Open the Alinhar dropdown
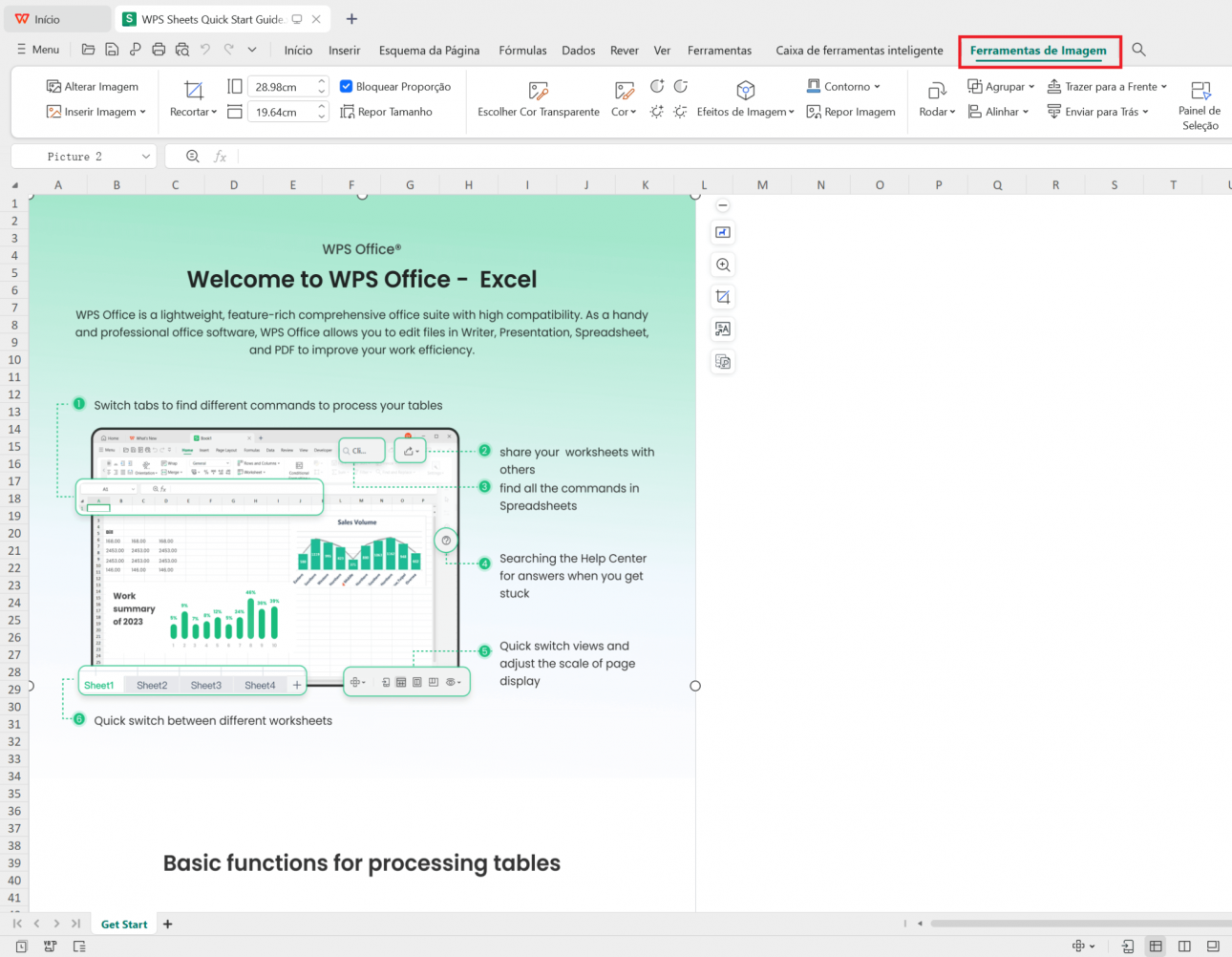1232x957 pixels. (998, 112)
